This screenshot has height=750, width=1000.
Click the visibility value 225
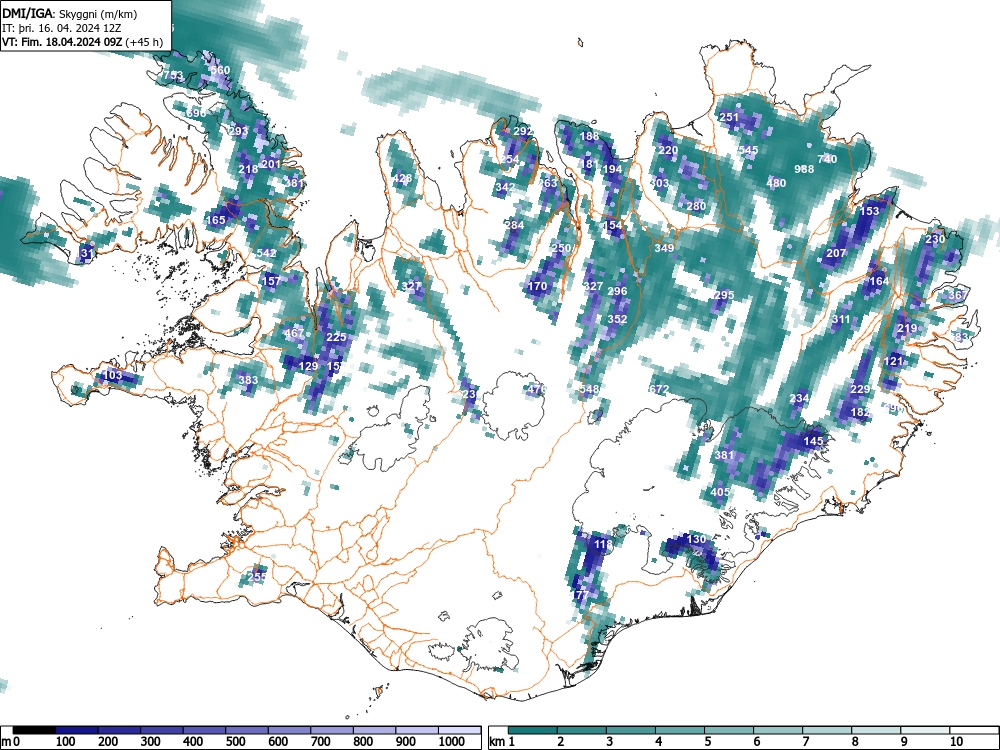(x=336, y=337)
